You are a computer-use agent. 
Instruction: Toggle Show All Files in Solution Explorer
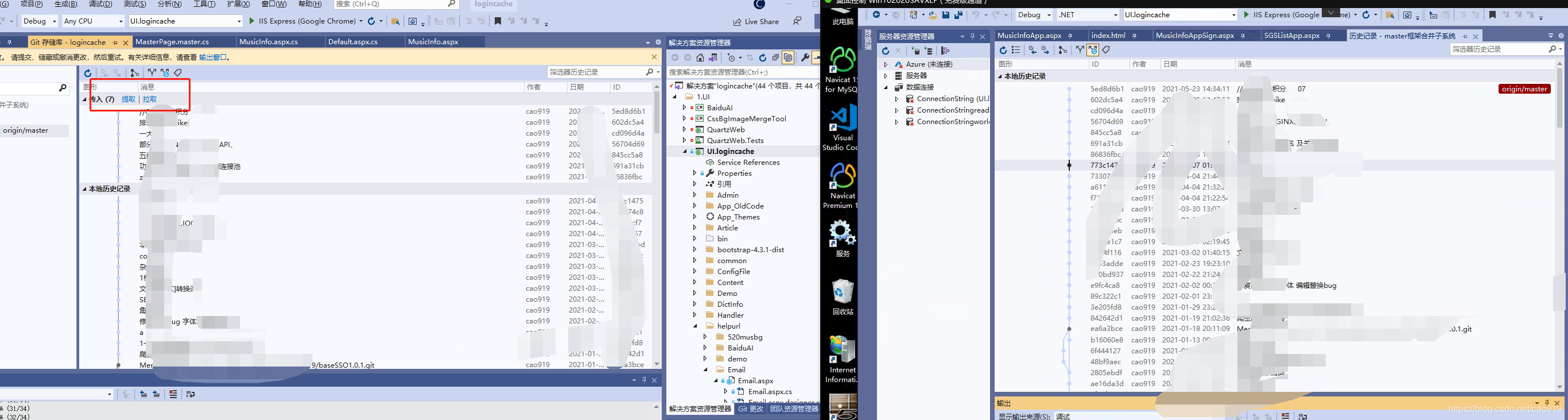point(788,57)
